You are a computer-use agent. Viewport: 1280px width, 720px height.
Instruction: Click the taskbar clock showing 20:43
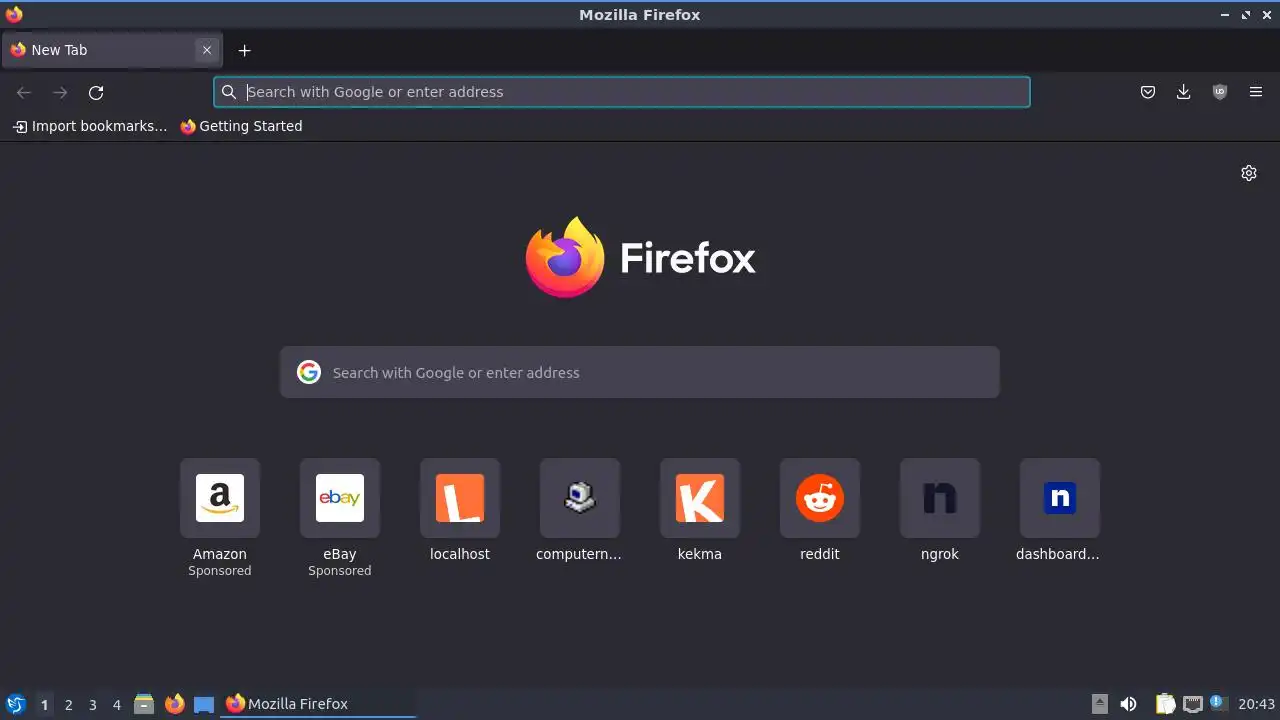tap(1256, 704)
